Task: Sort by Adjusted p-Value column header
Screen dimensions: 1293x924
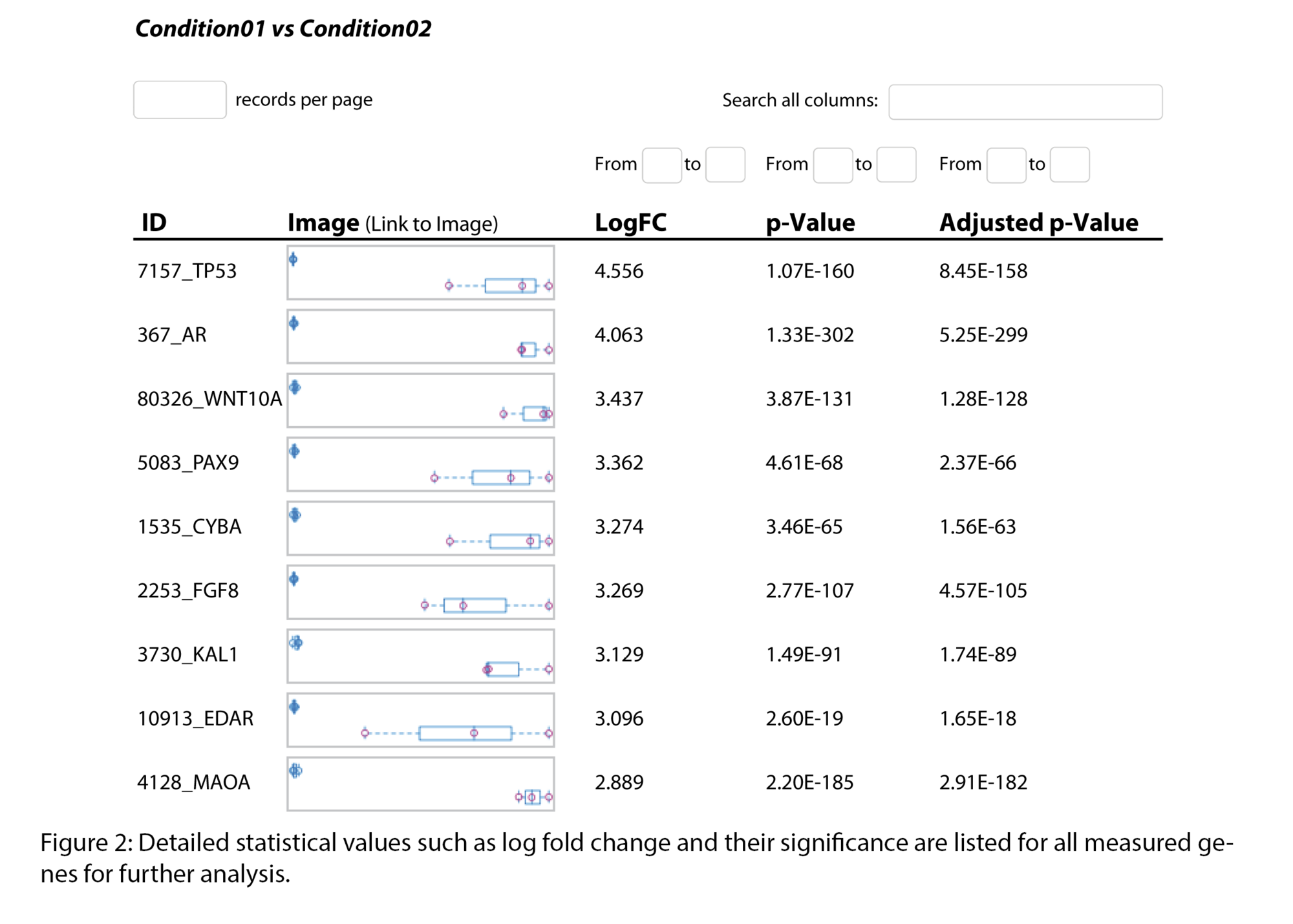Action: (1038, 222)
